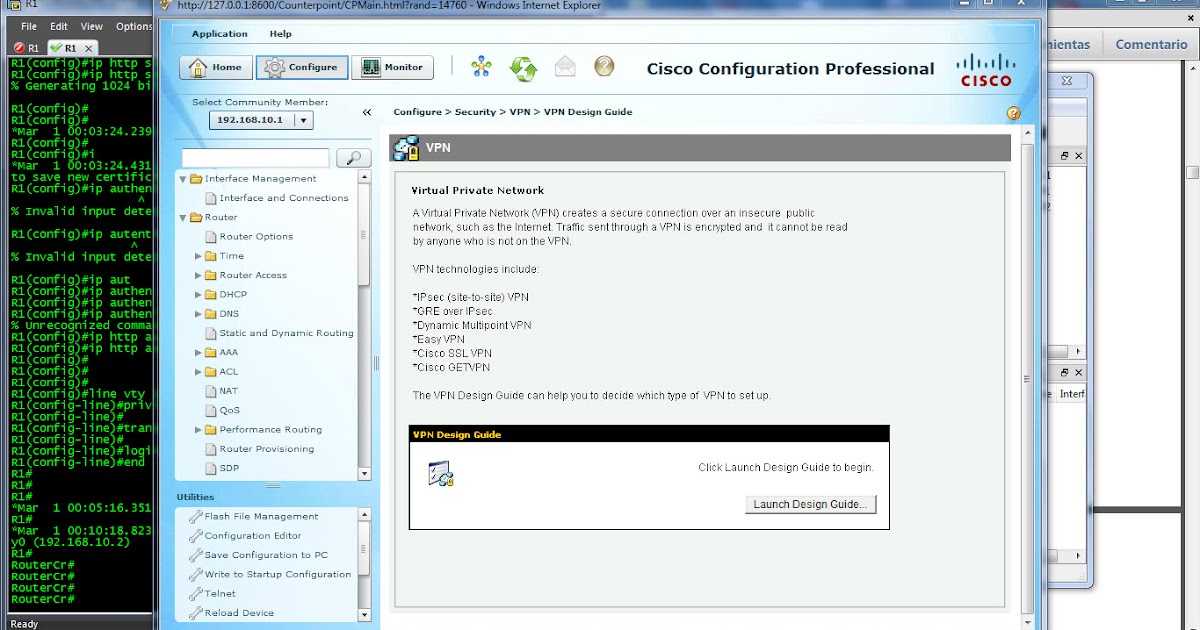Collapse the Router tree folder

182,217
